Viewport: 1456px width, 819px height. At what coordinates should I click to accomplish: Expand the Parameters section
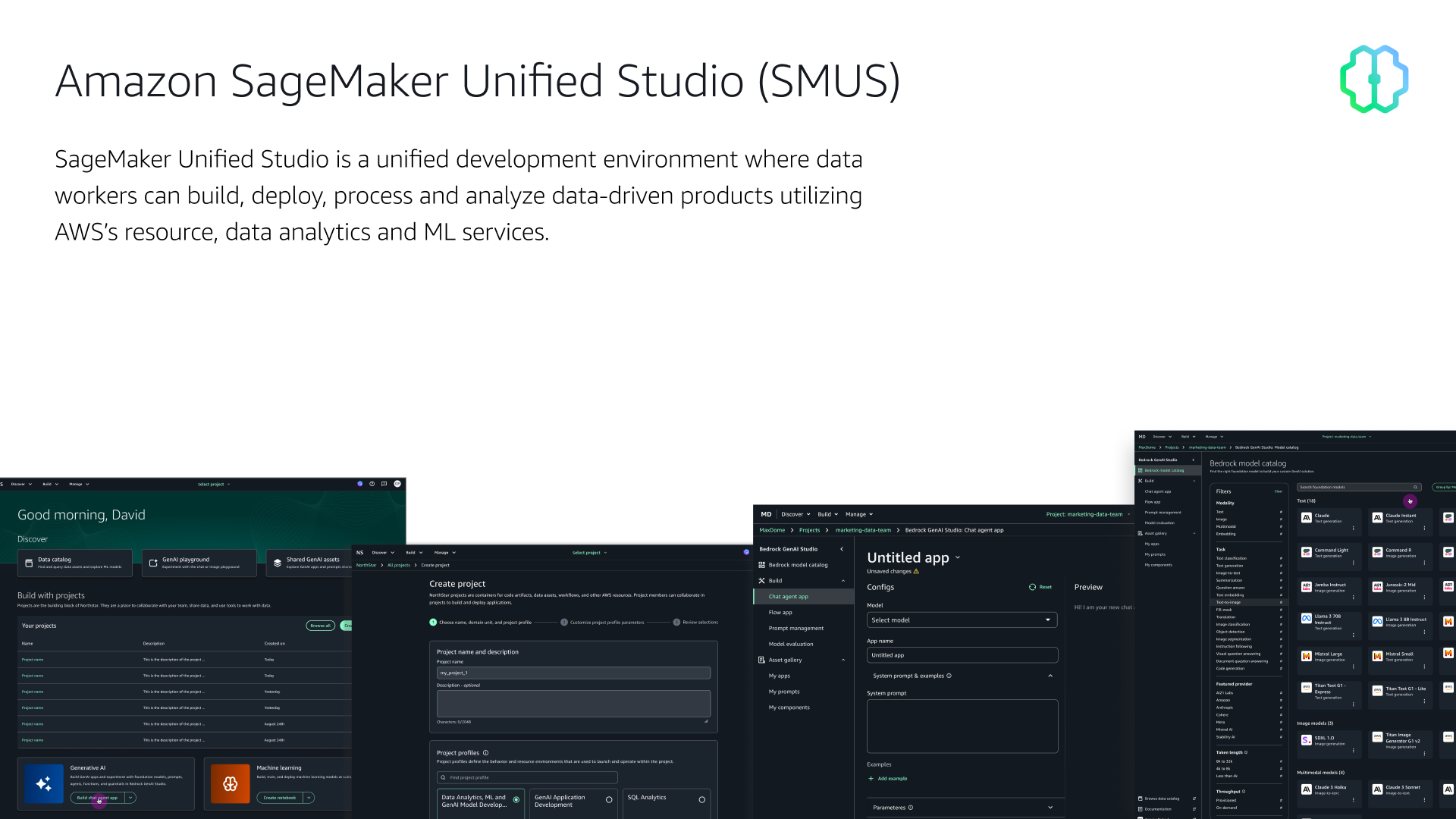pyautogui.click(x=1050, y=808)
